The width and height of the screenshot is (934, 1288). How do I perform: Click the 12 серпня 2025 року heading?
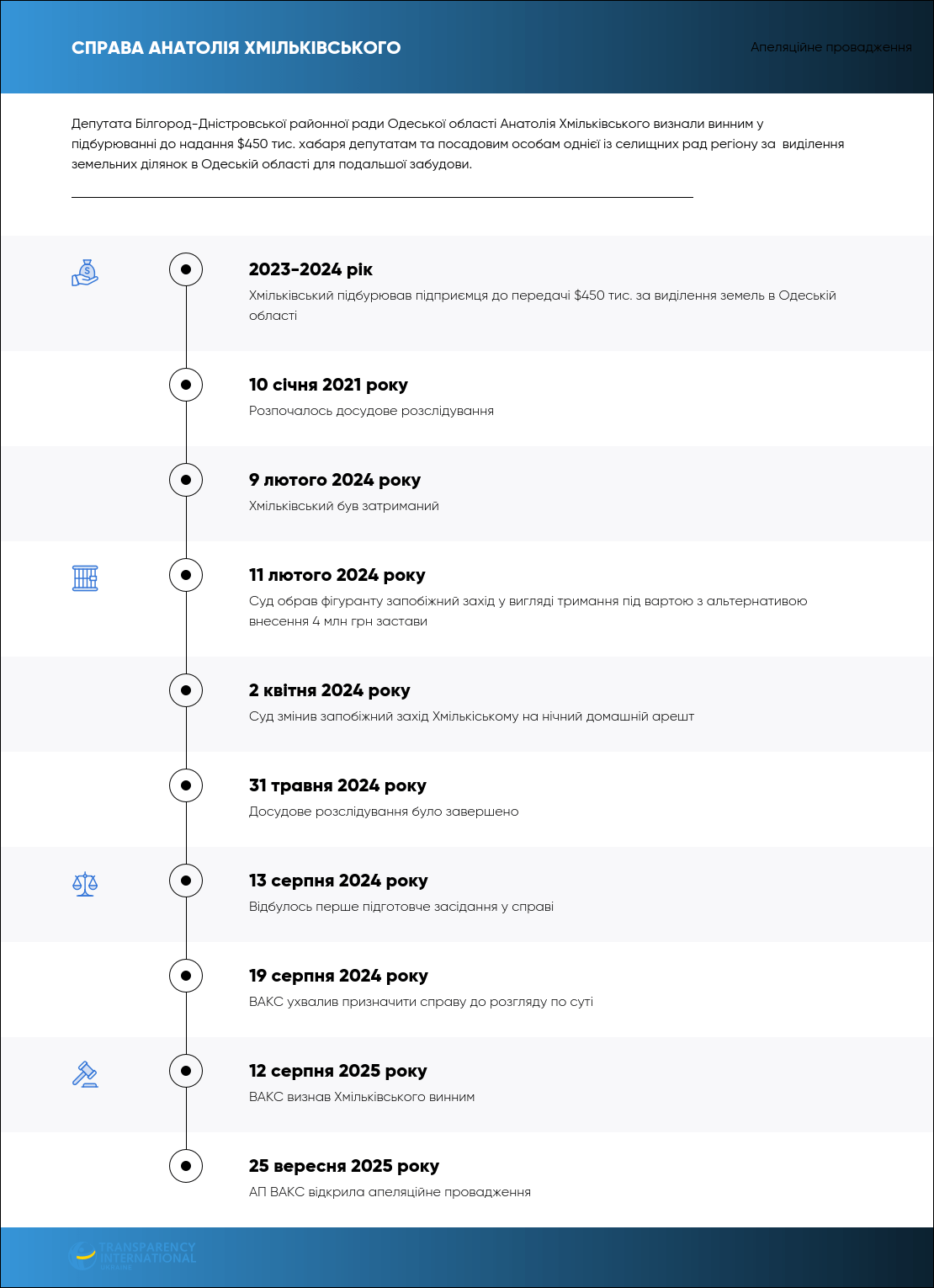pyautogui.click(x=338, y=1071)
